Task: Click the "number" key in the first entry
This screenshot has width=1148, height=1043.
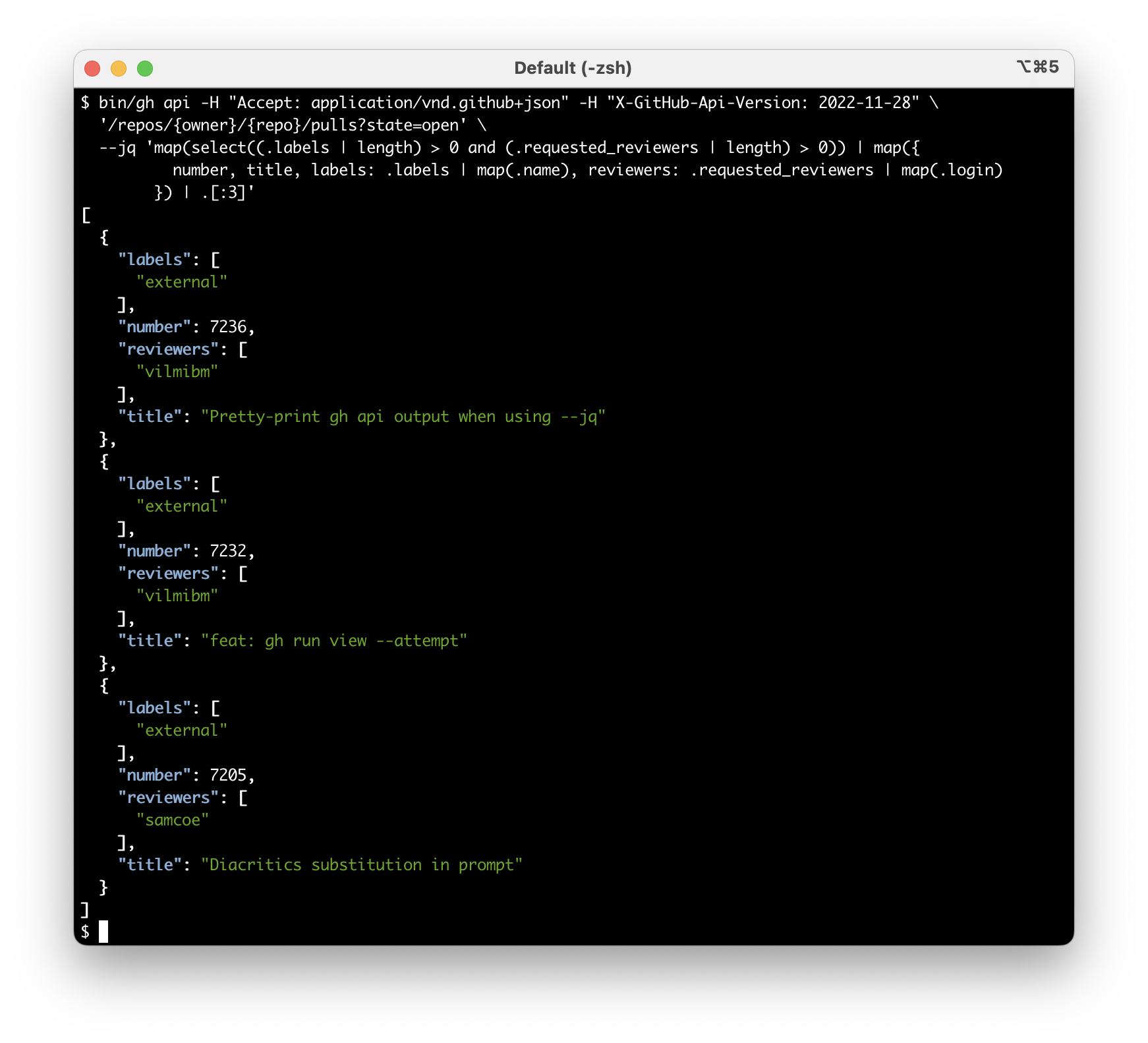Action: click(154, 327)
